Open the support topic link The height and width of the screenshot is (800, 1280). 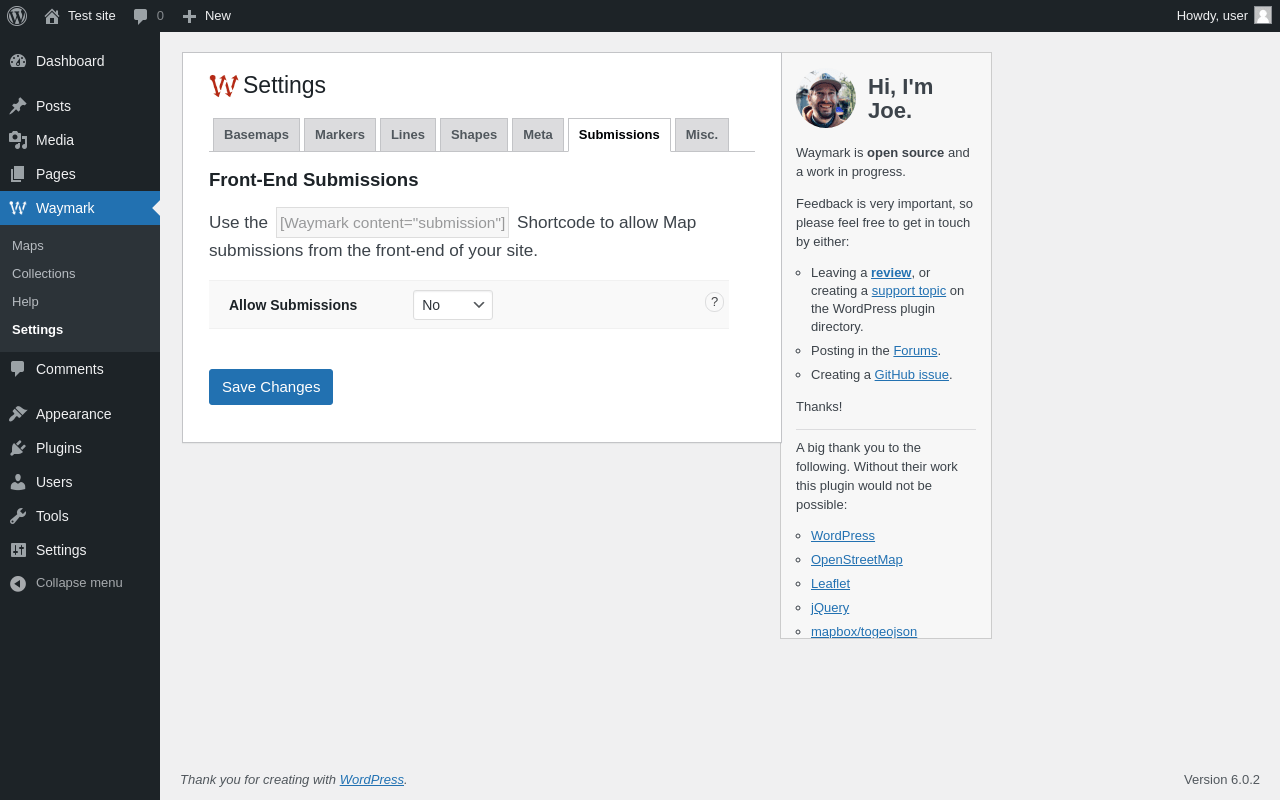pyautogui.click(x=909, y=291)
